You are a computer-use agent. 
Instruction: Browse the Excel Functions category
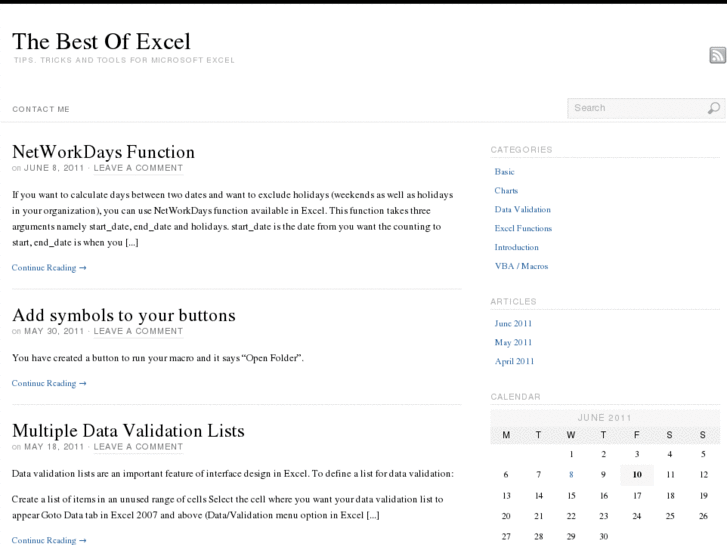523,229
